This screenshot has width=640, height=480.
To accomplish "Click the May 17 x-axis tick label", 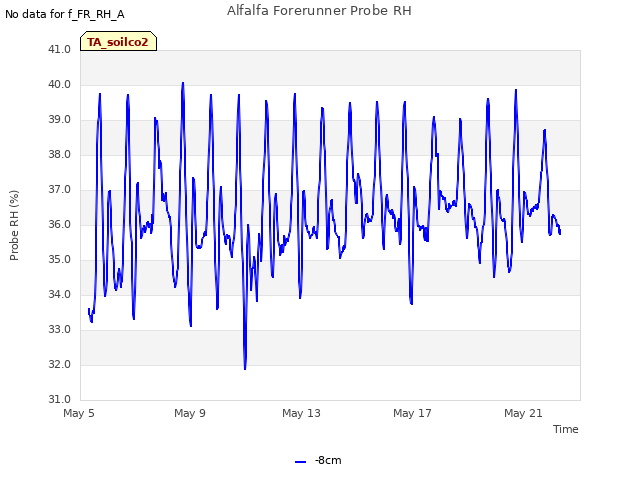I will tap(412, 413).
